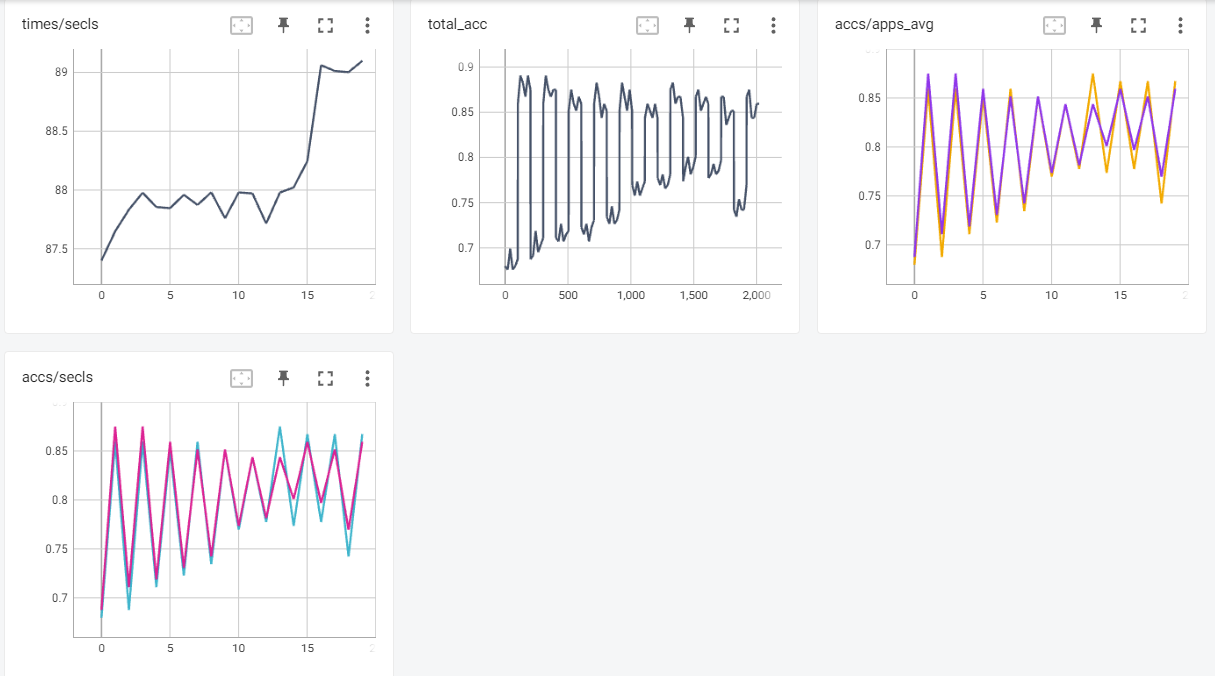Open the total_acc three-dot options menu
The height and width of the screenshot is (676, 1215).
pos(773,26)
